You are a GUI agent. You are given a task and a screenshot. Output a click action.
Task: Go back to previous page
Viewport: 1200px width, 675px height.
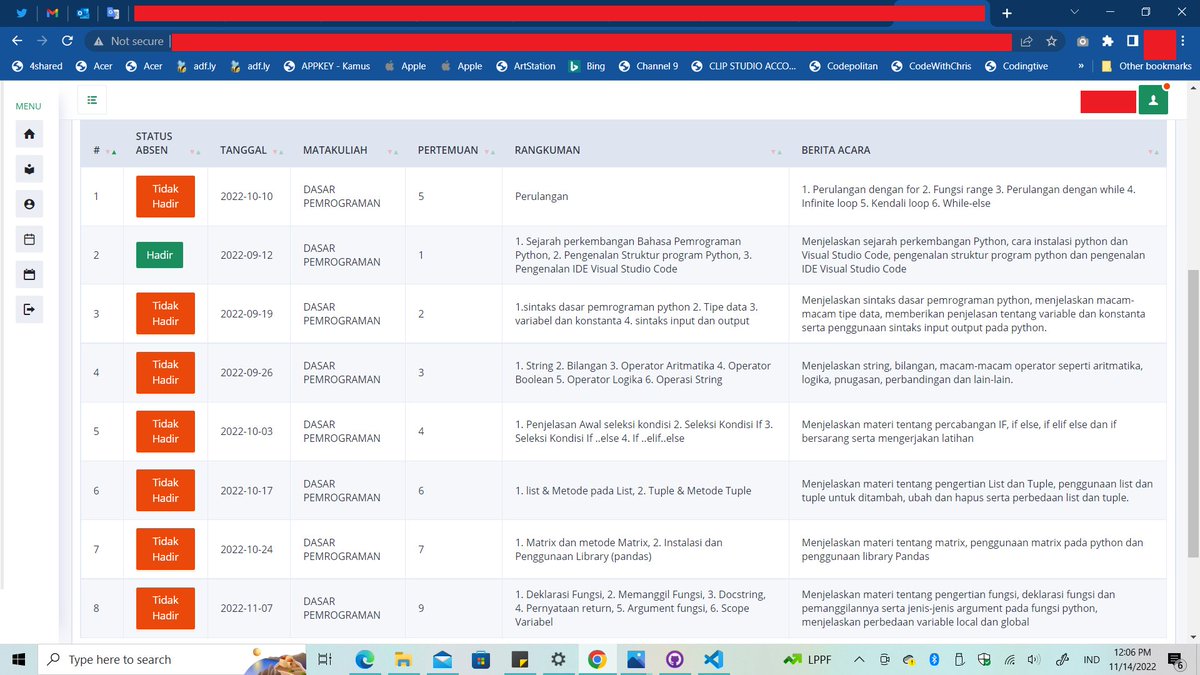[16, 41]
